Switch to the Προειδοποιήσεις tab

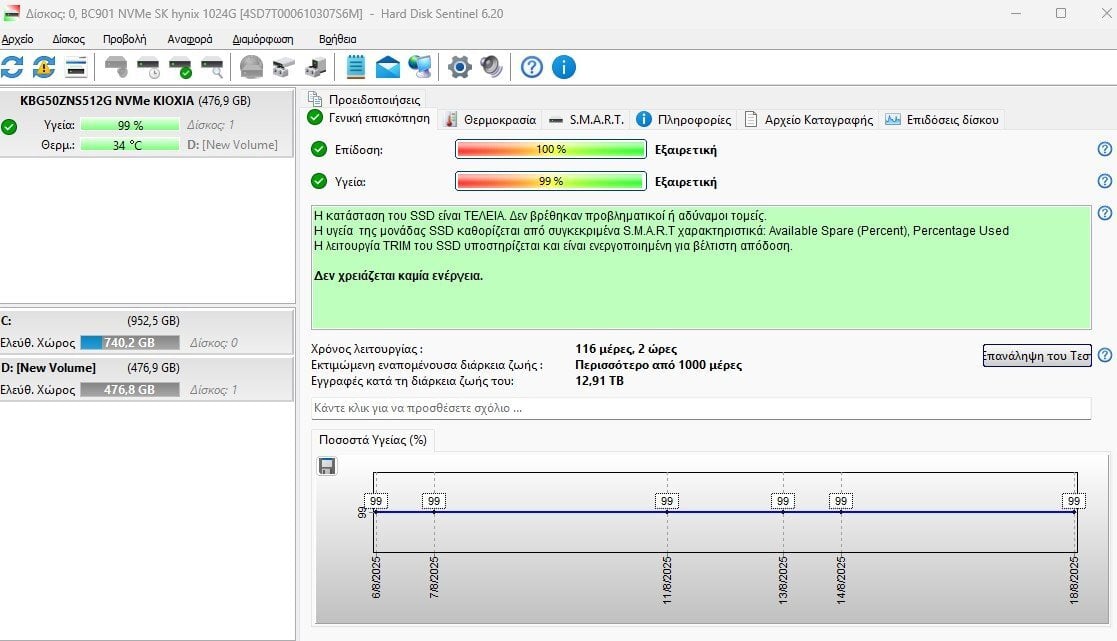pyautogui.click(x=365, y=100)
